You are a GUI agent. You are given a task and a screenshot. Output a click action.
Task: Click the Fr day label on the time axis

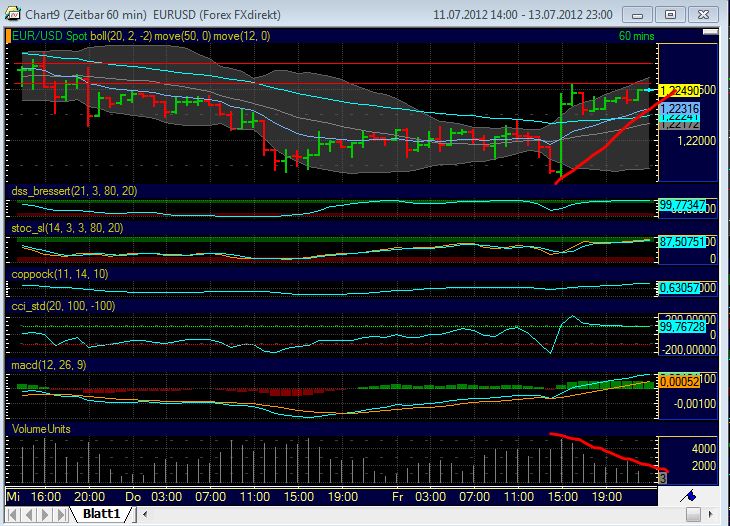coord(398,497)
